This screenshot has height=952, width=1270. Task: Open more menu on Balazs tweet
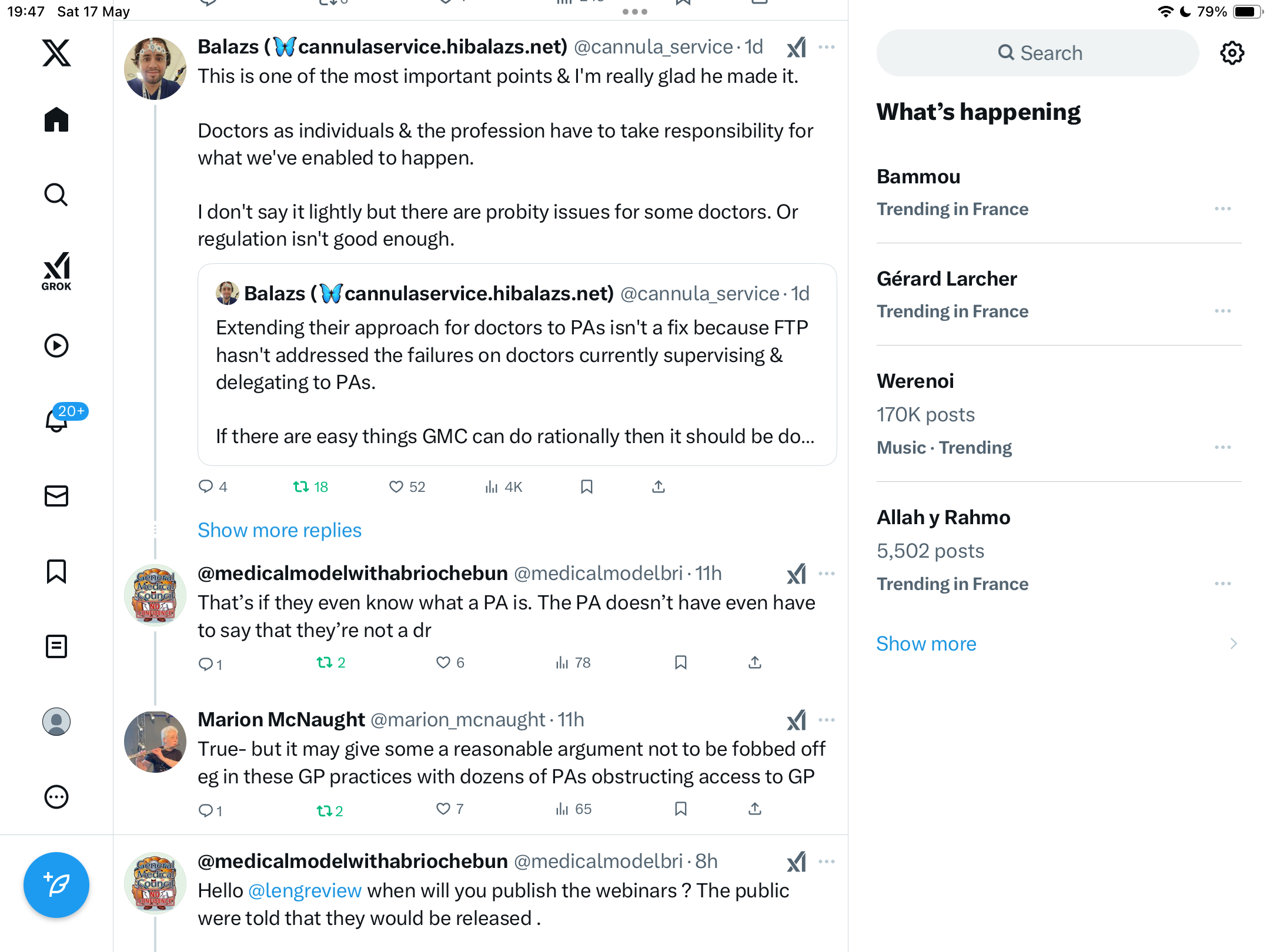click(x=826, y=47)
